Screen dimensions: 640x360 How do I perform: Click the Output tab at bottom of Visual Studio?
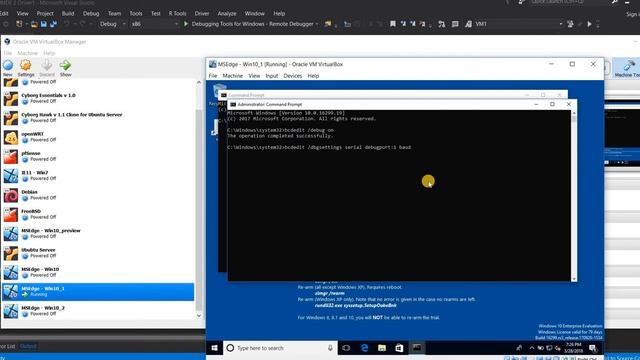(28, 346)
